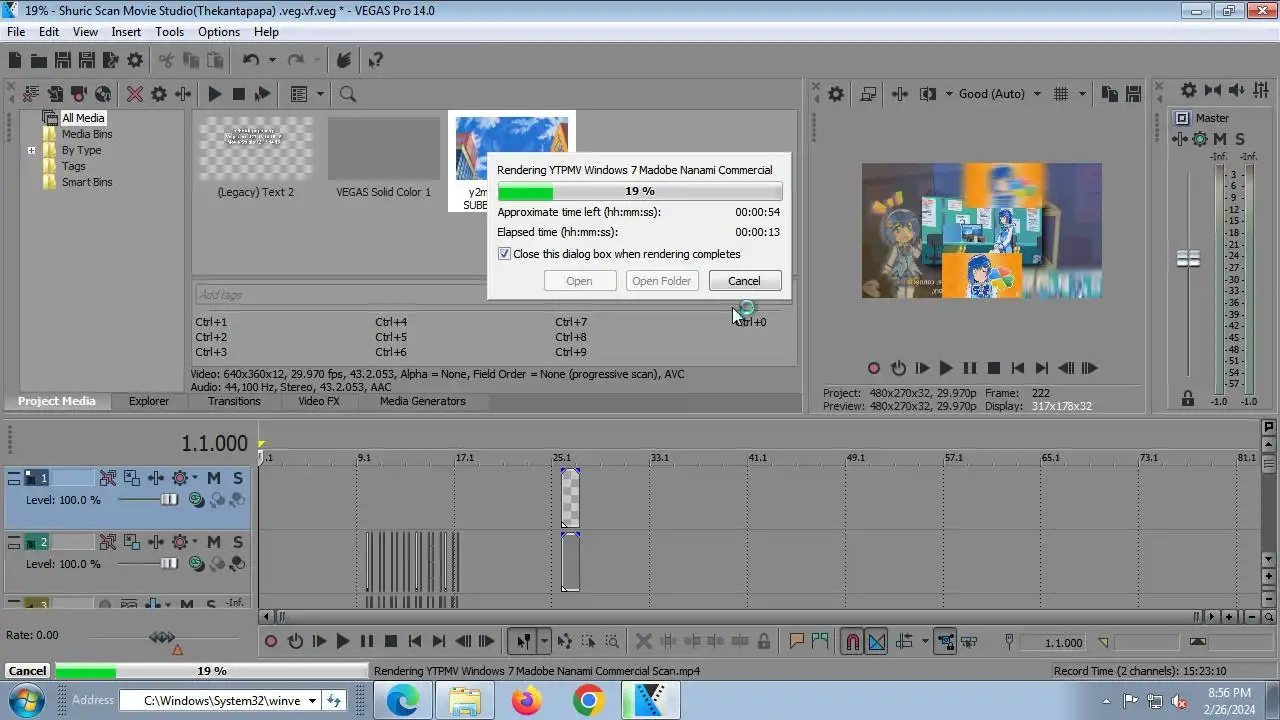Viewport: 1280px width, 720px height.
Task: Click Bypass Motion Blur icon on track 1
Action: [108, 478]
